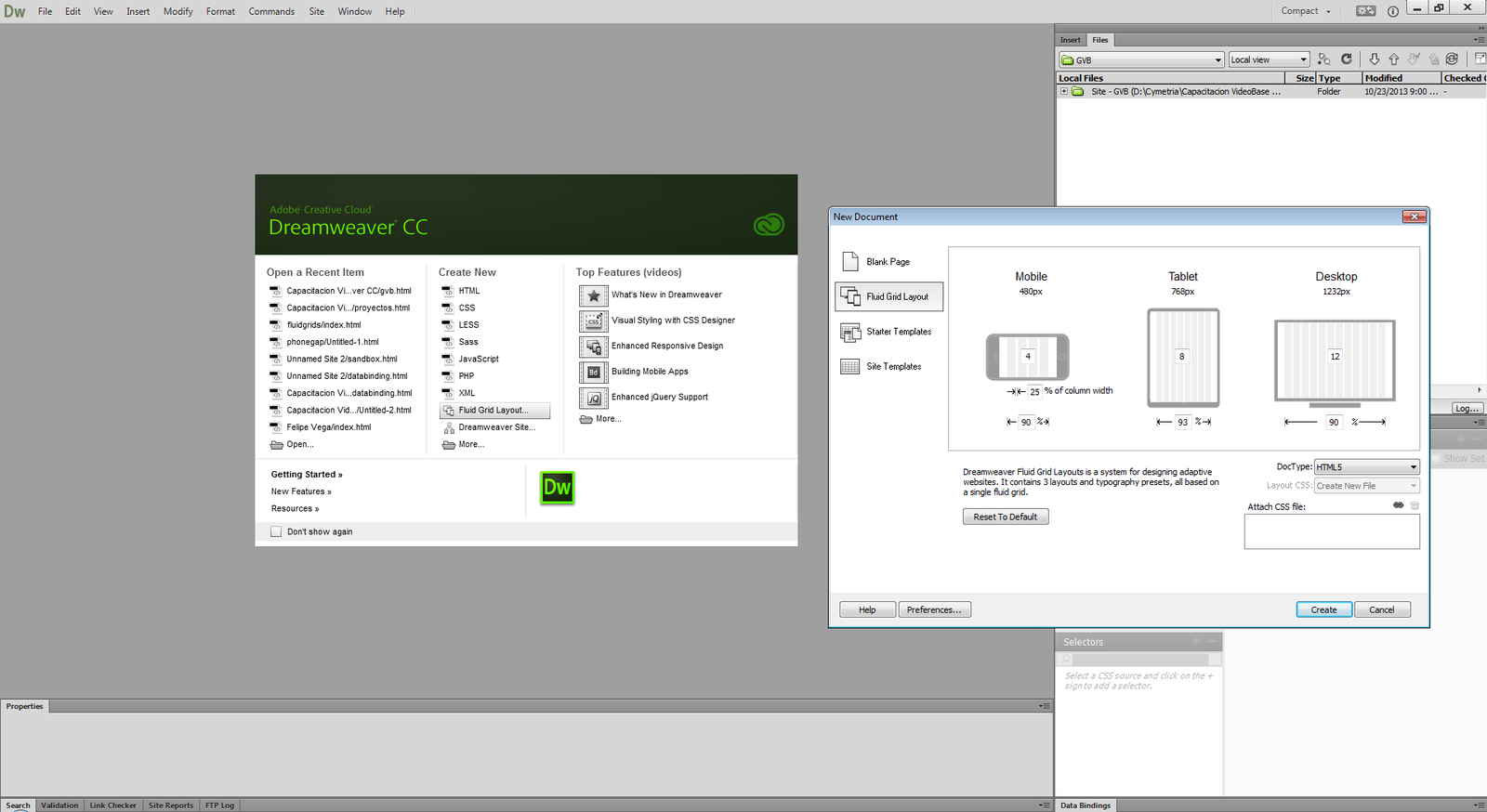Click the Tablet width percent field showing 93
1487x812 pixels.
tap(1183, 422)
